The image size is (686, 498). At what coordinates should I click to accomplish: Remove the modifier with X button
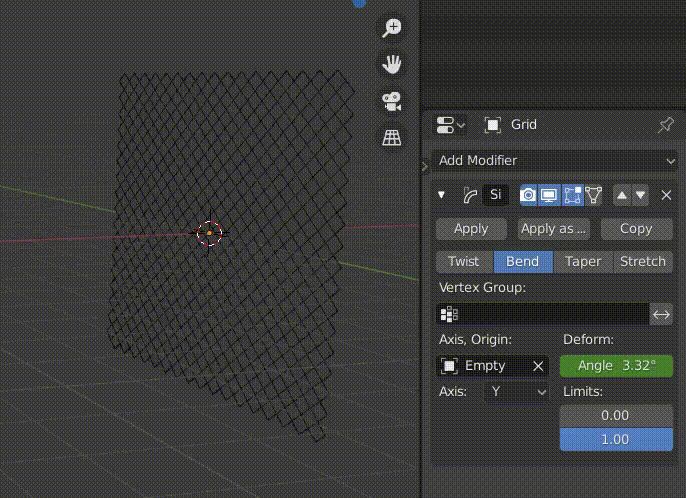tap(666, 195)
